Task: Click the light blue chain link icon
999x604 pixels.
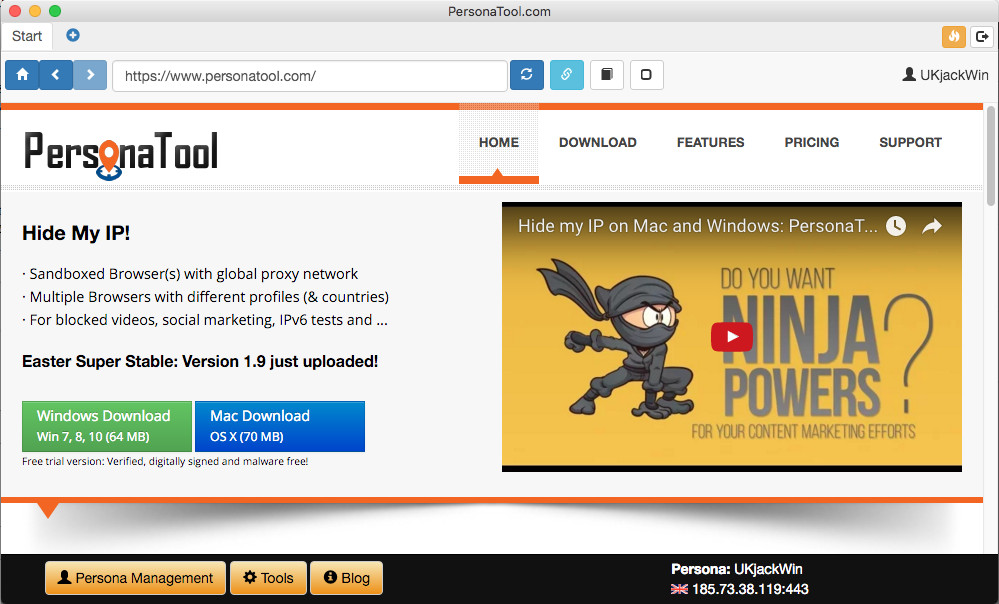Action: click(566, 75)
